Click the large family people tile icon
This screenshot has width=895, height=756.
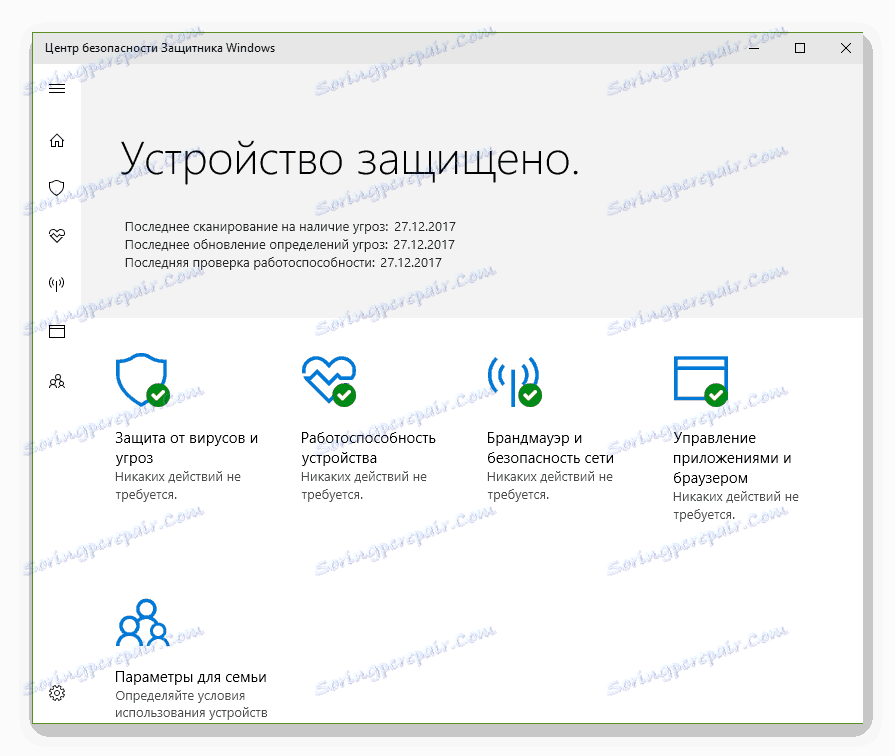(143, 622)
